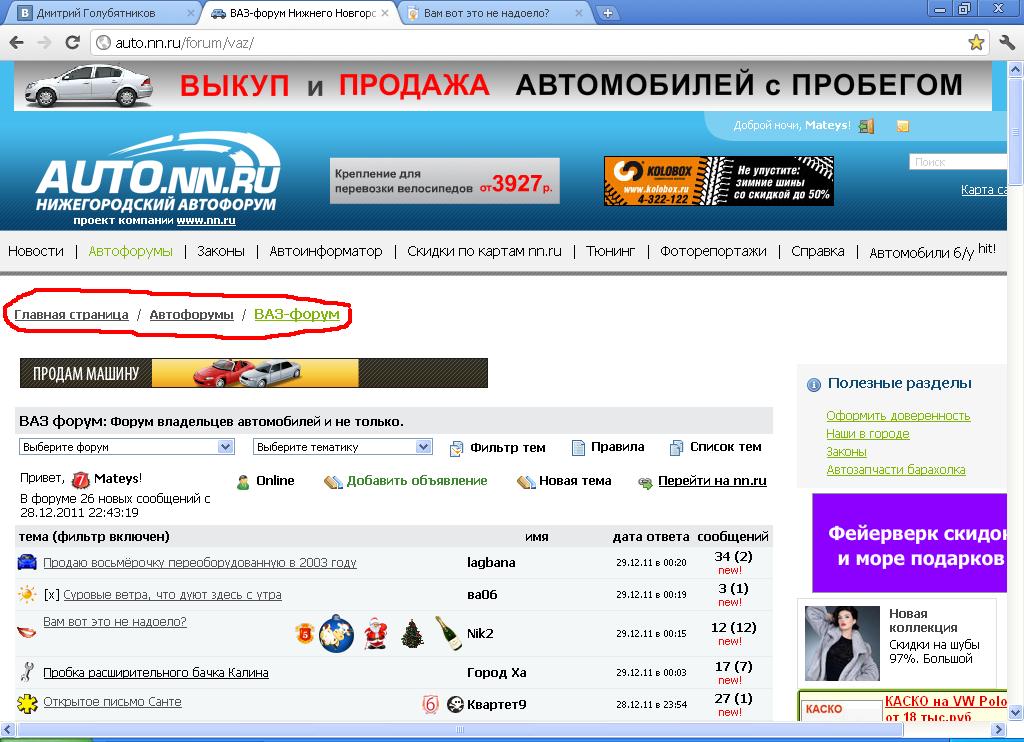
Task: Open Автомобили б/у menu item
Action: [x=921, y=253]
